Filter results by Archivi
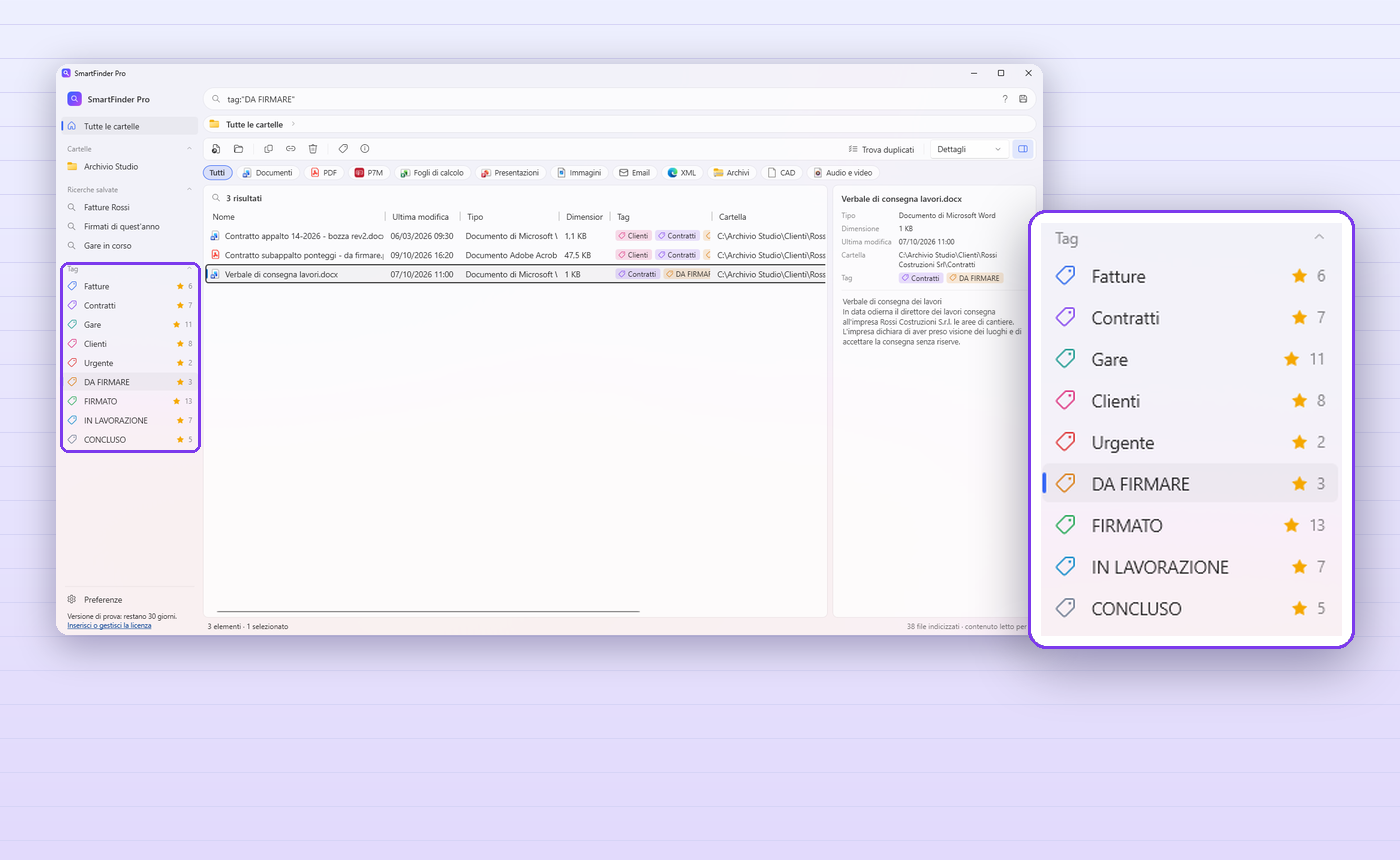 click(x=732, y=173)
